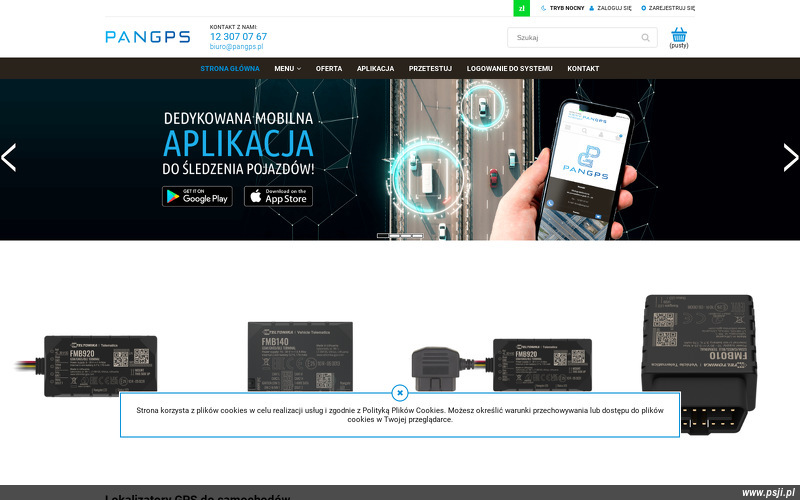Open the Zarejestruj się link

(x=668, y=8)
